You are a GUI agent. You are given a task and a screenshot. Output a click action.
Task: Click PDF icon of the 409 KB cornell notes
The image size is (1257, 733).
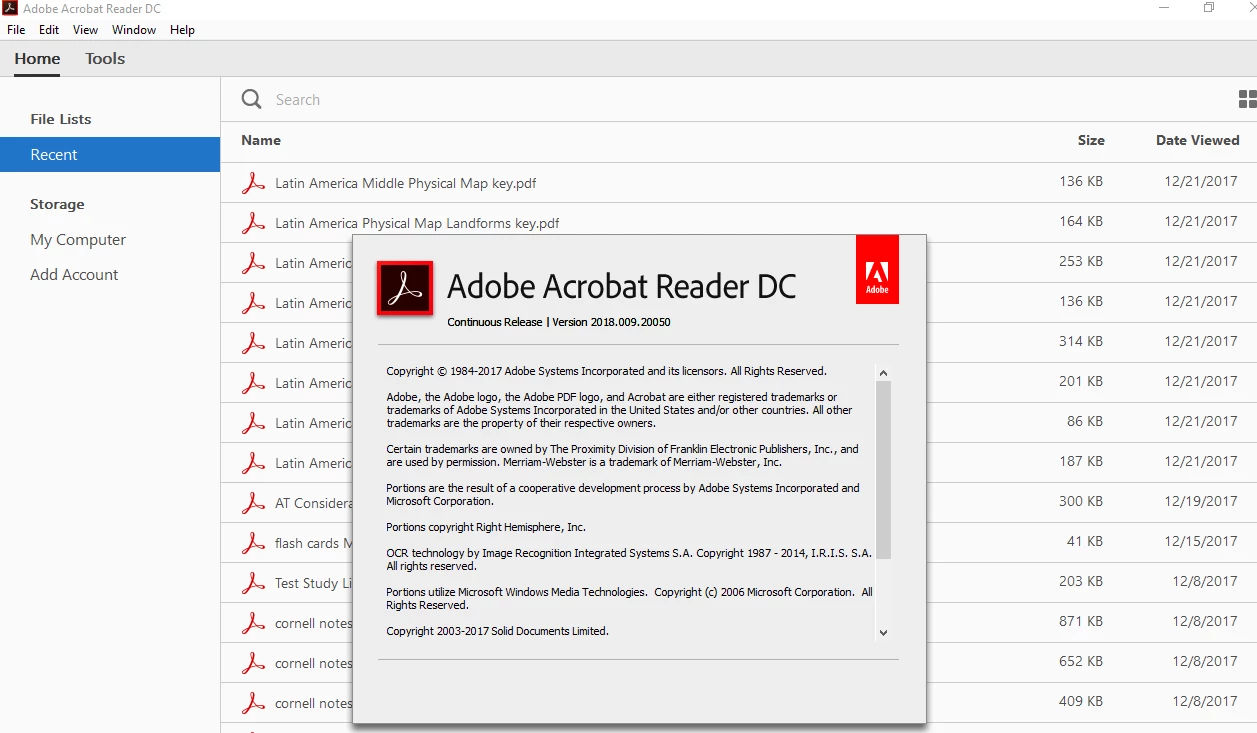254,703
